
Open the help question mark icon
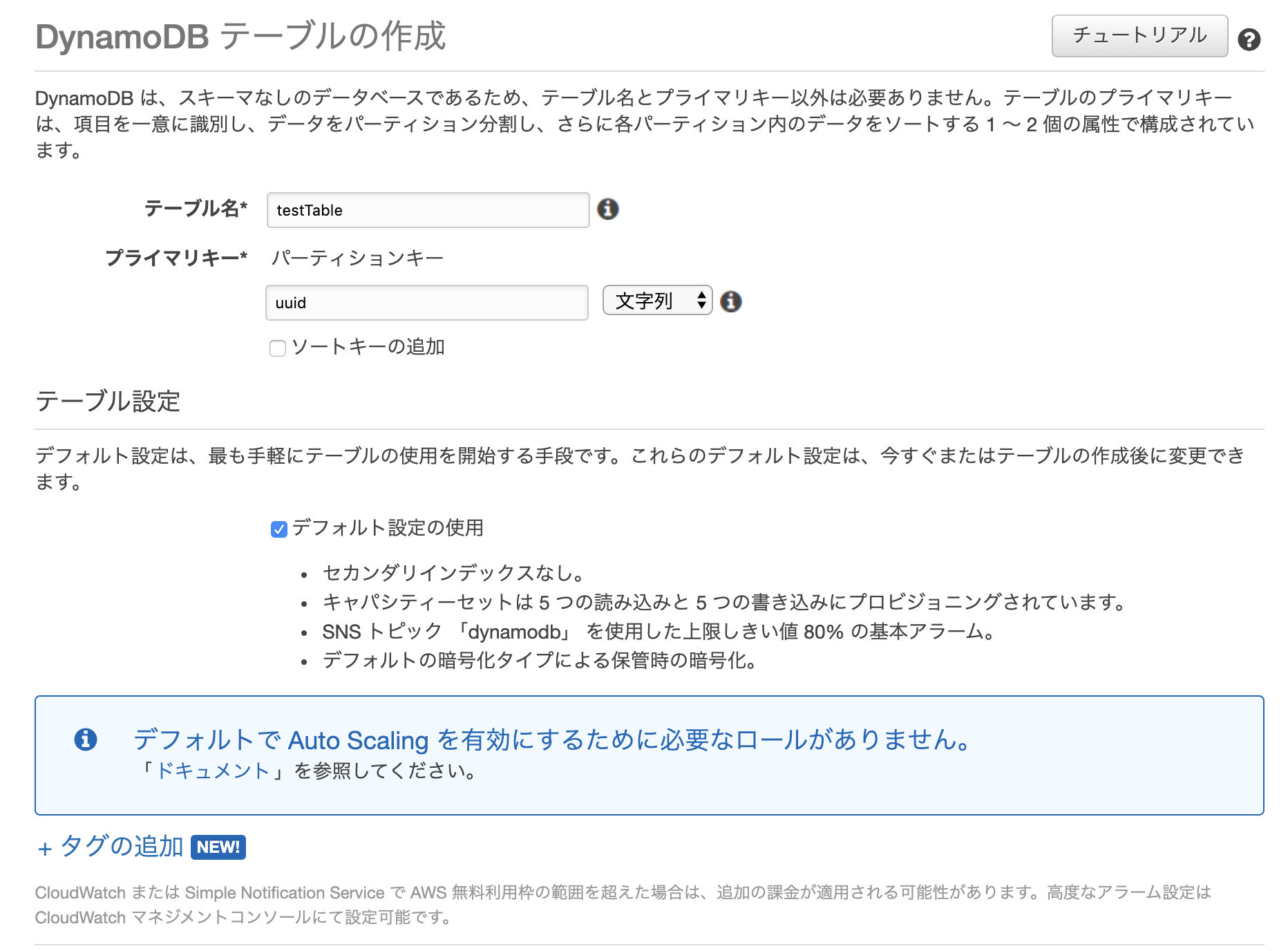pos(1249,39)
